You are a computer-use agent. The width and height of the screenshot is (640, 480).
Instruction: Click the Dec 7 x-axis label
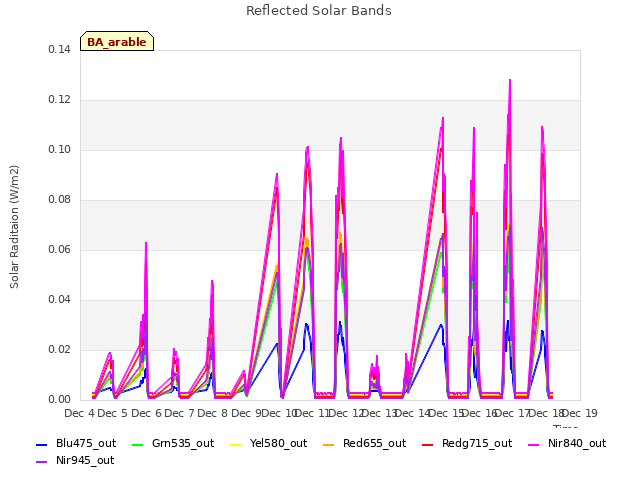[180, 413]
